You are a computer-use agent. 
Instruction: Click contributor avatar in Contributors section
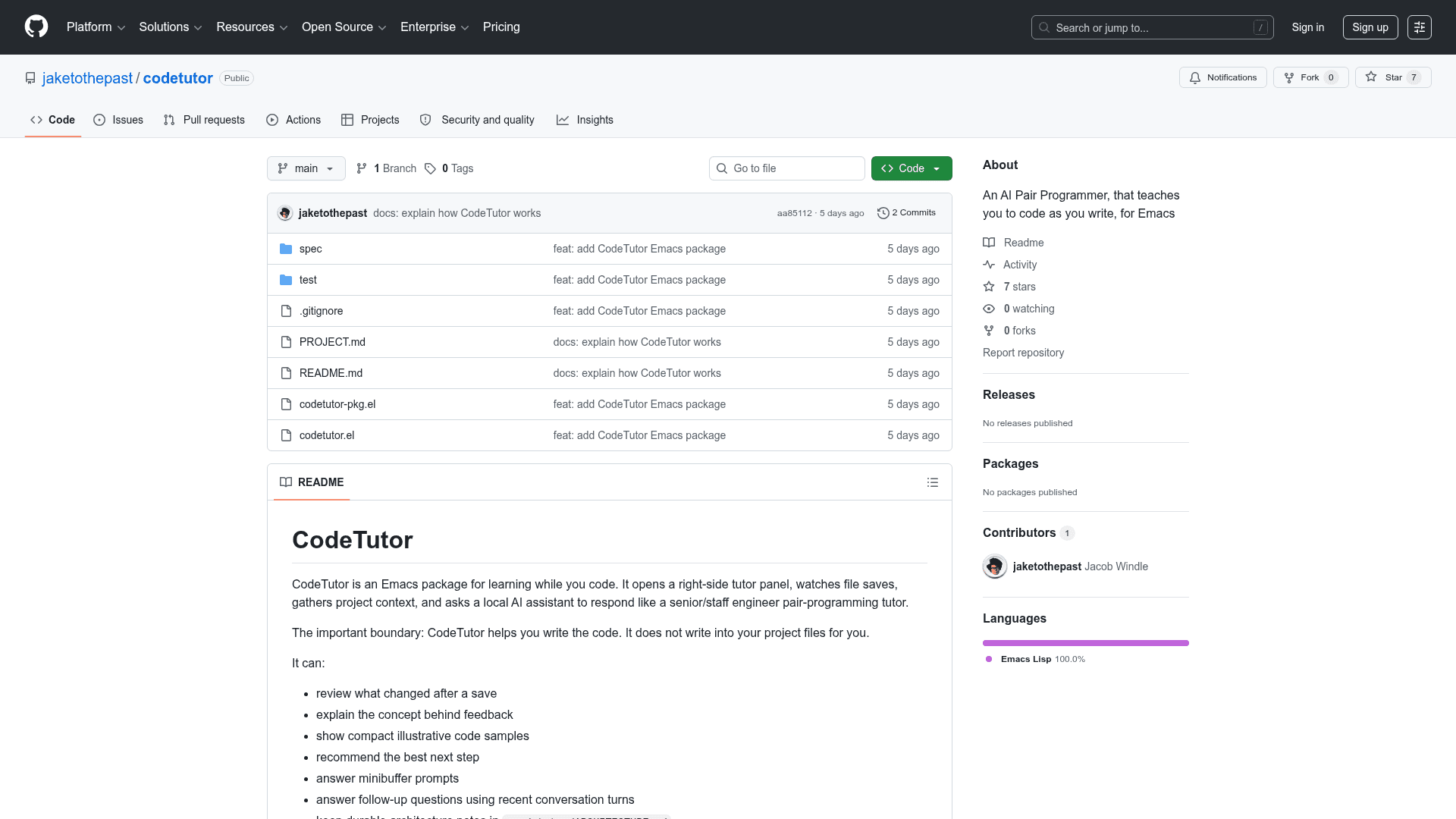pos(995,566)
